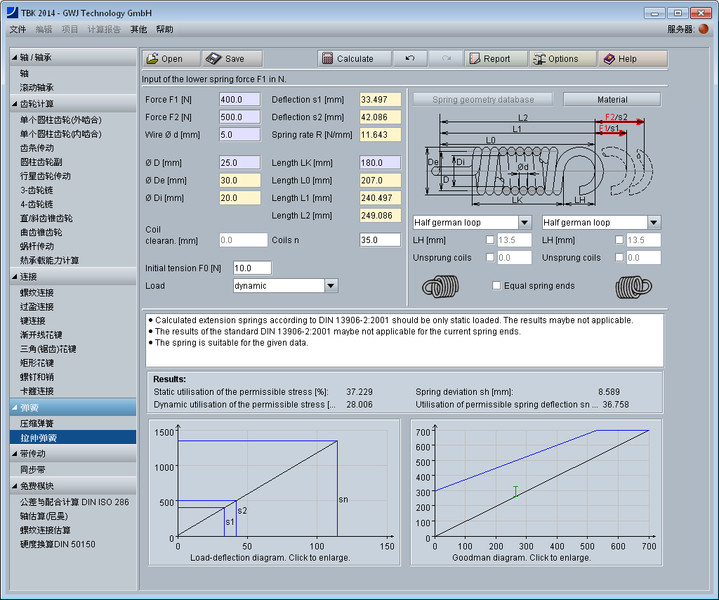Click the Material button
This screenshot has height=600, width=719.
(612, 100)
